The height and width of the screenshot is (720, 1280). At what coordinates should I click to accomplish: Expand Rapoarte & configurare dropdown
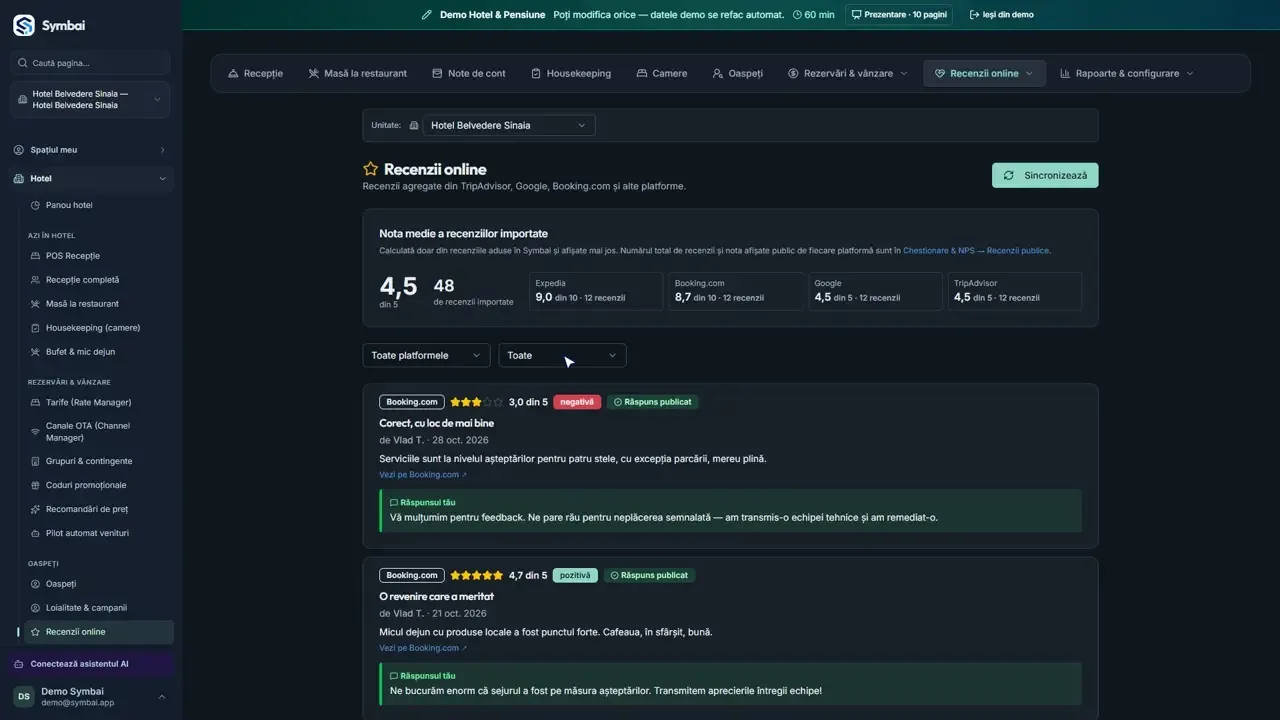[1127, 73]
